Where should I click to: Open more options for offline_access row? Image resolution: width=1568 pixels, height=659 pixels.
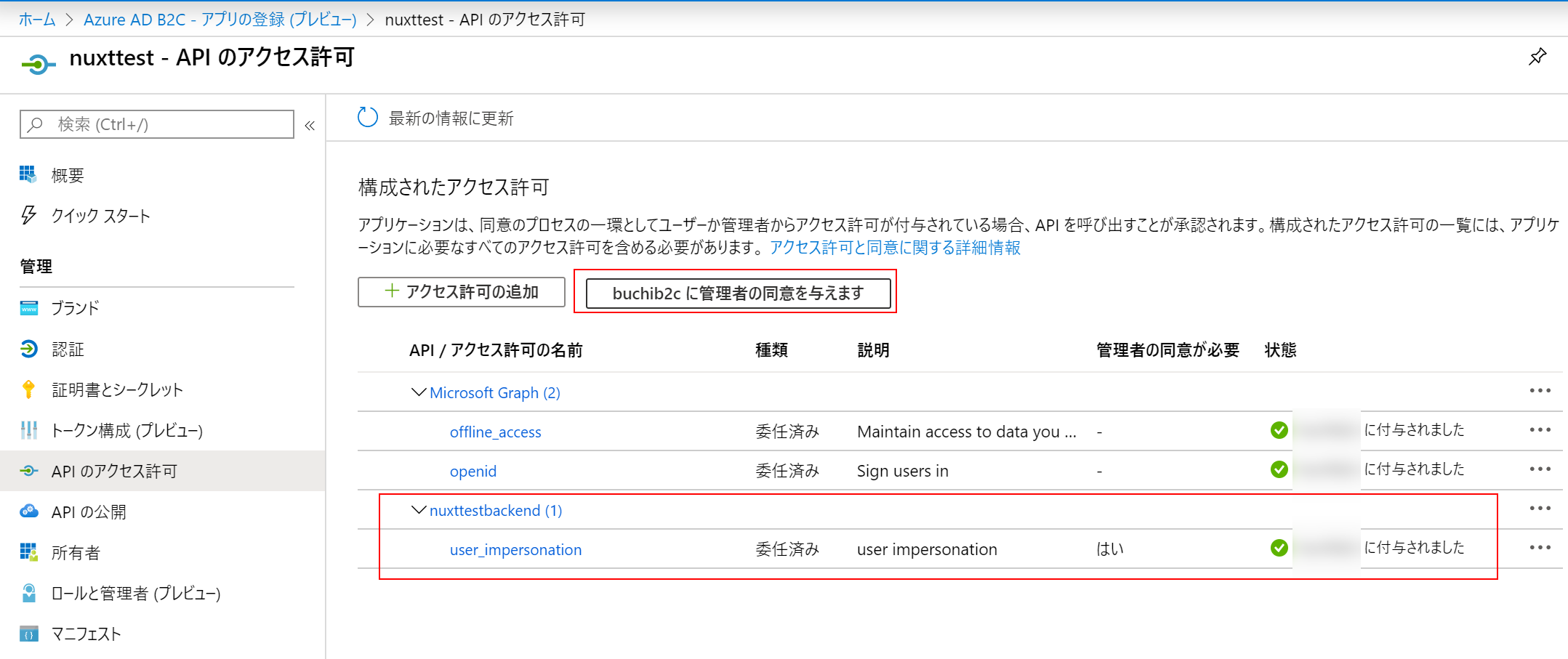click(x=1540, y=430)
